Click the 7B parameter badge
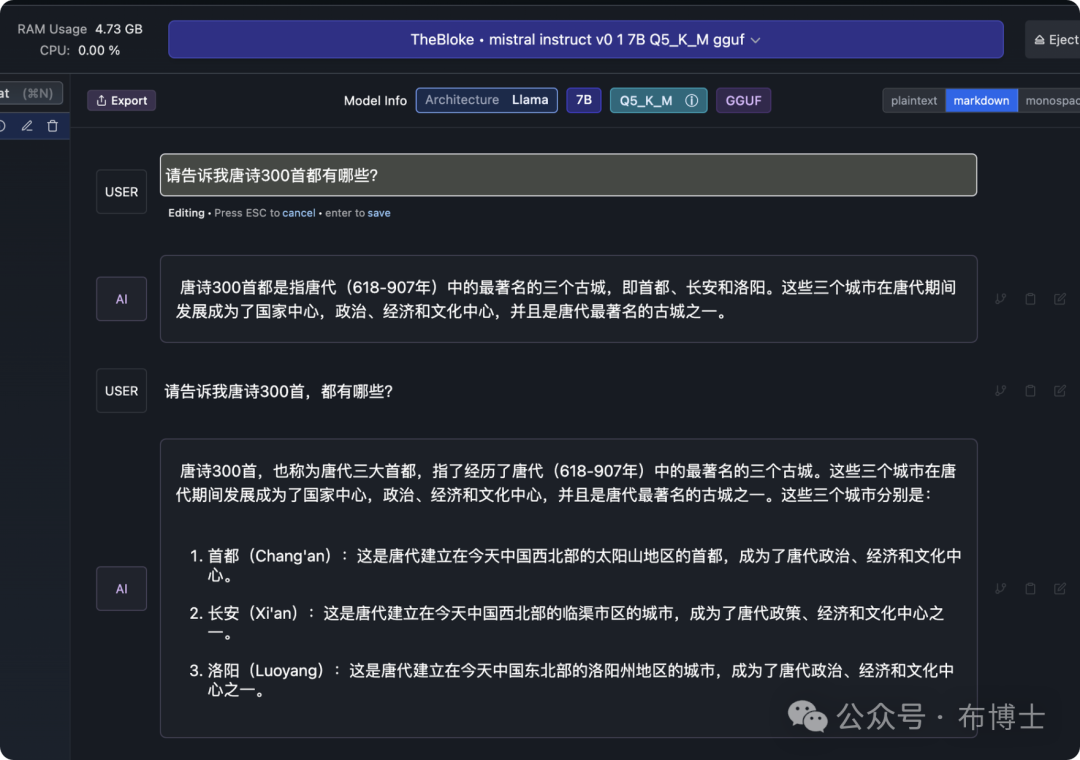This screenshot has height=760, width=1080. (583, 100)
